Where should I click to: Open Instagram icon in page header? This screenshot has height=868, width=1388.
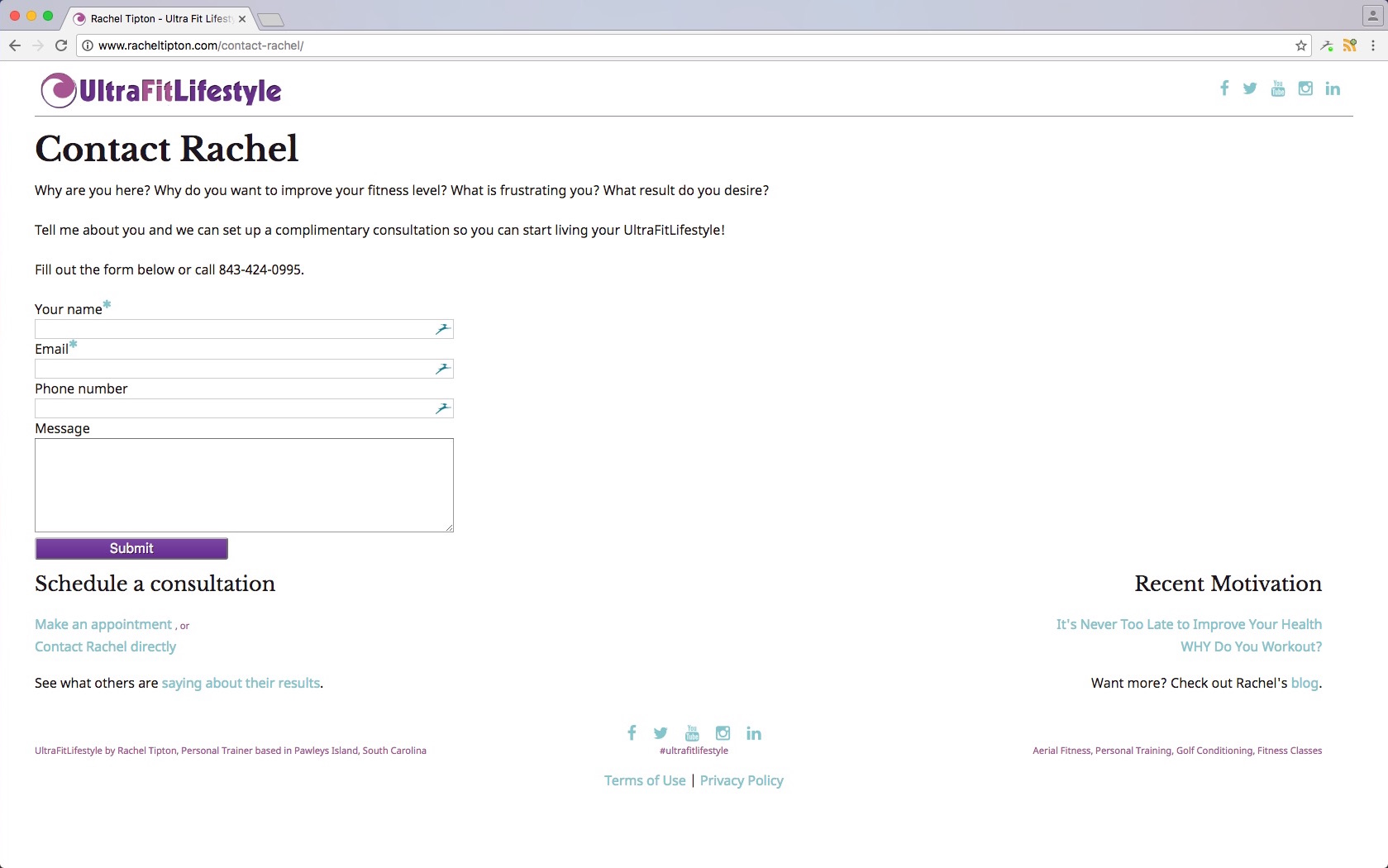(x=1305, y=88)
